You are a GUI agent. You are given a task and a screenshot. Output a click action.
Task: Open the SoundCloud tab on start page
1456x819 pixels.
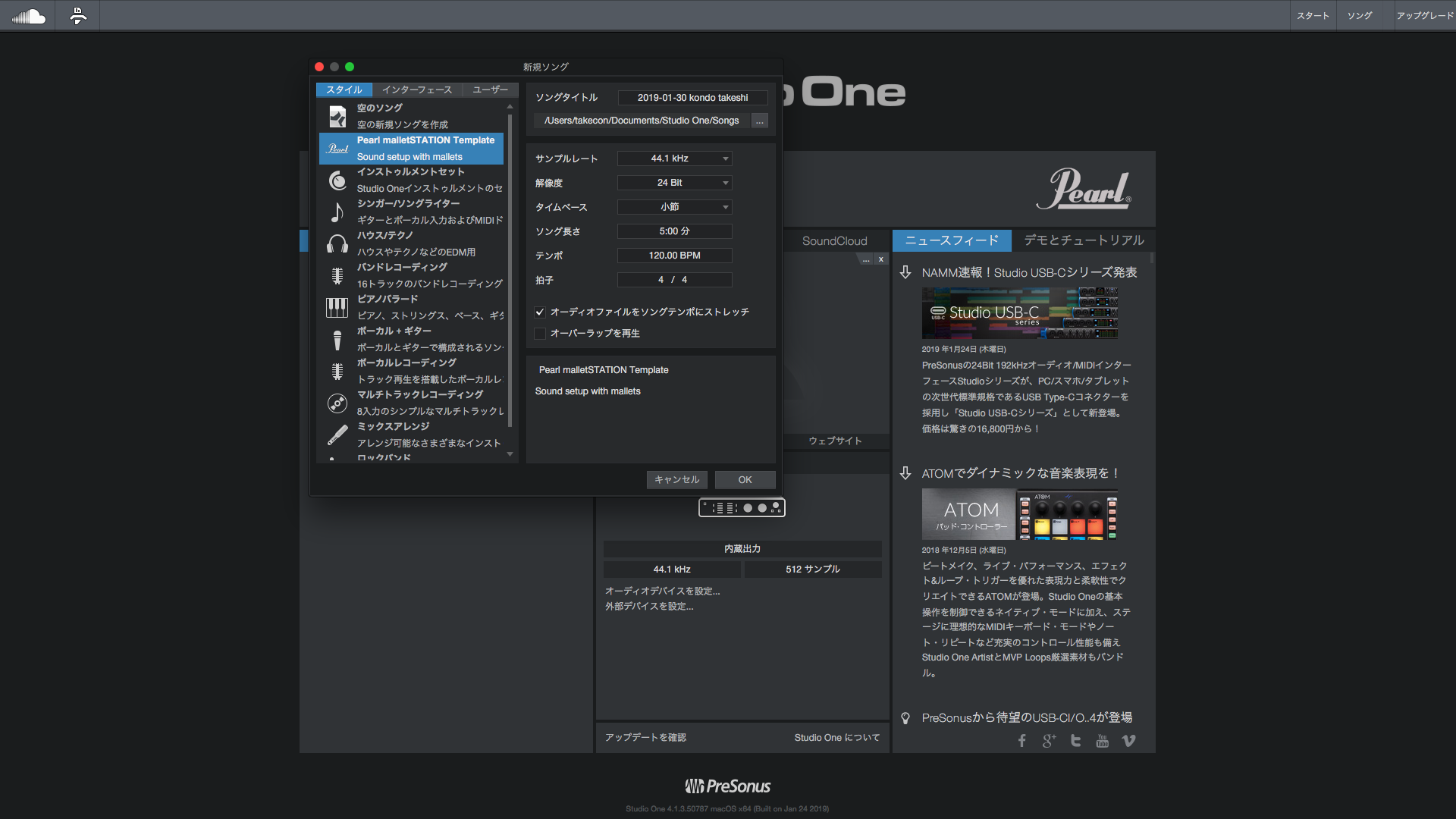click(x=835, y=241)
